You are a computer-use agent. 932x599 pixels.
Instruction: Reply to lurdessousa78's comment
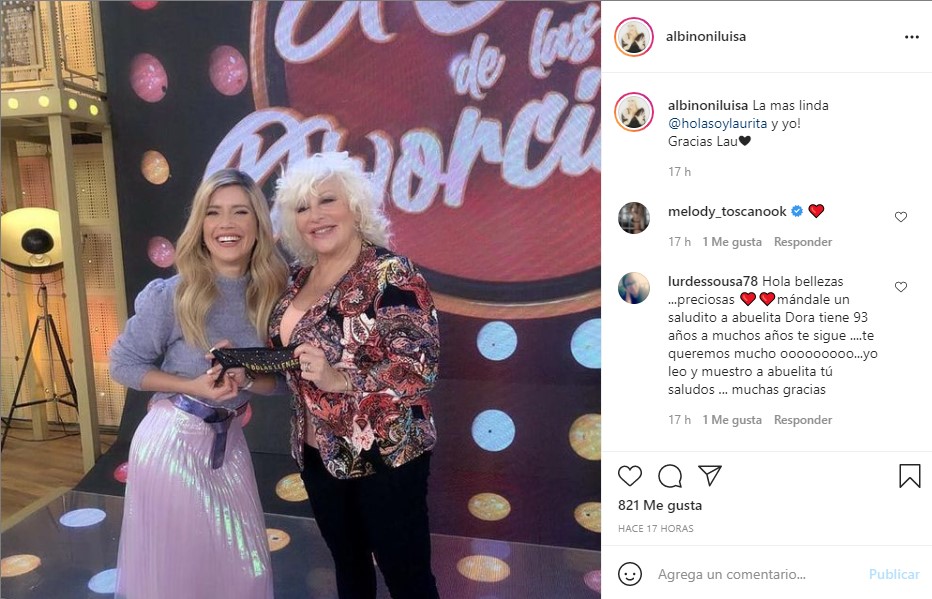pos(802,420)
